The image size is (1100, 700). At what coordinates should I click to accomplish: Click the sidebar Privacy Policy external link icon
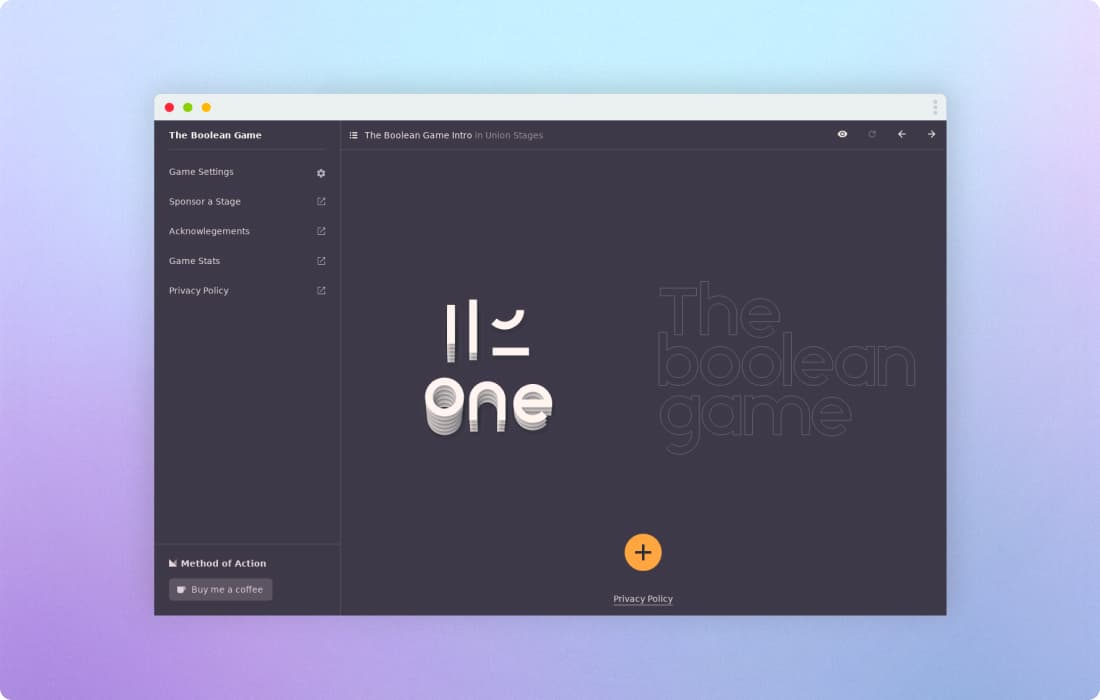pos(321,291)
